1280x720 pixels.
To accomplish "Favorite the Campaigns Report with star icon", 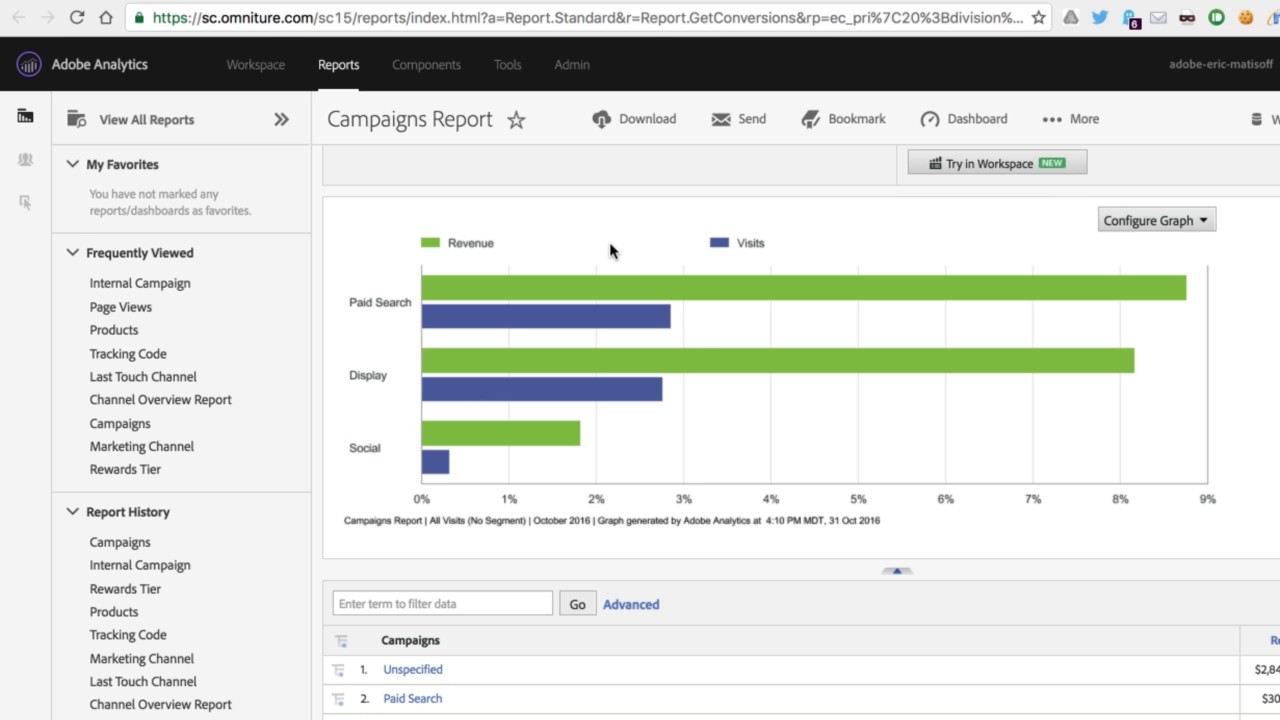I will click(x=516, y=120).
